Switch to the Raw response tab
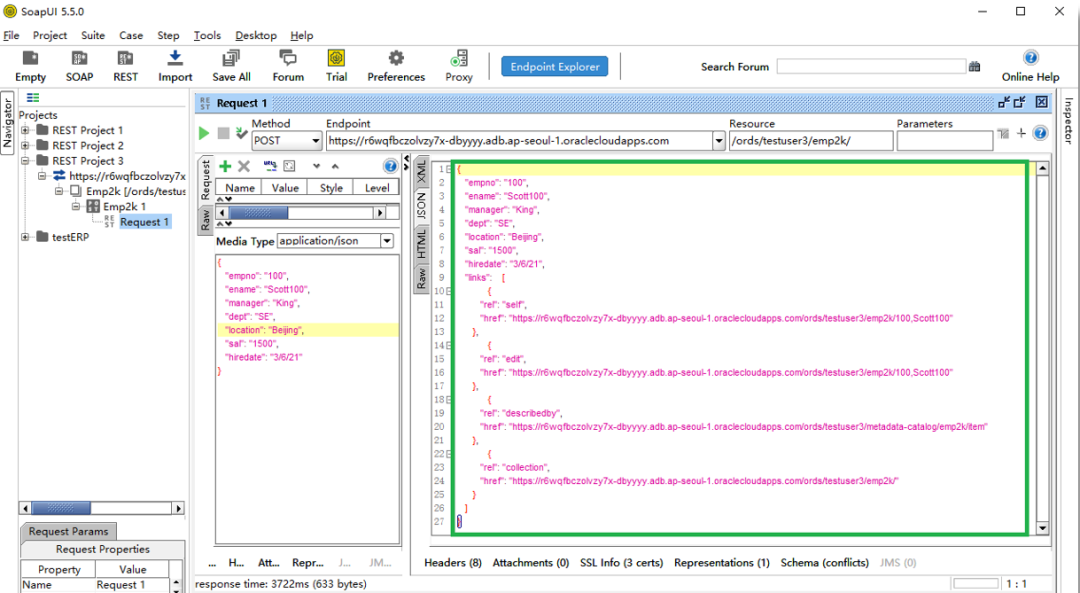 [x=422, y=278]
